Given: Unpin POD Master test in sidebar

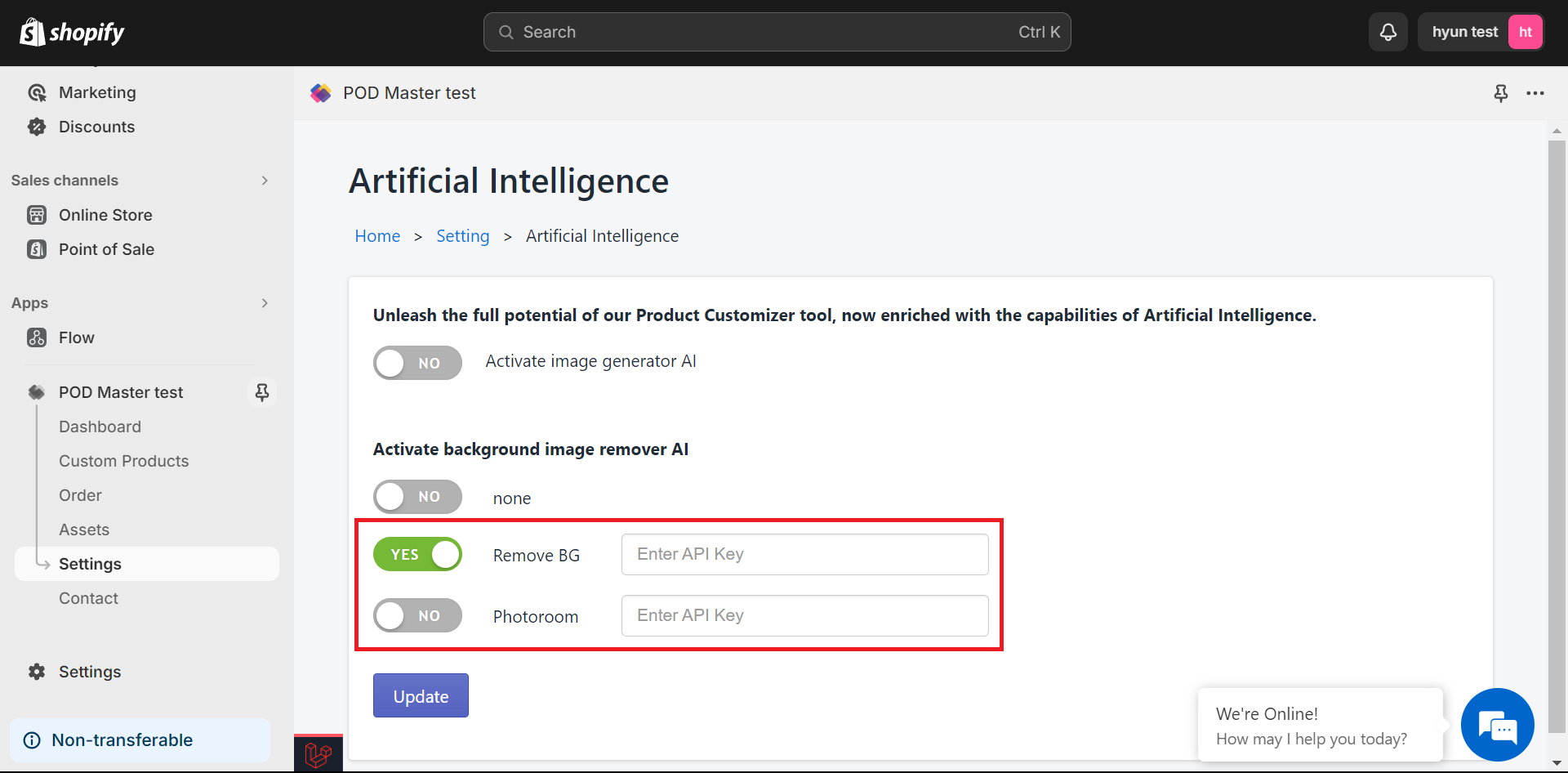Looking at the screenshot, I should 262,392.
